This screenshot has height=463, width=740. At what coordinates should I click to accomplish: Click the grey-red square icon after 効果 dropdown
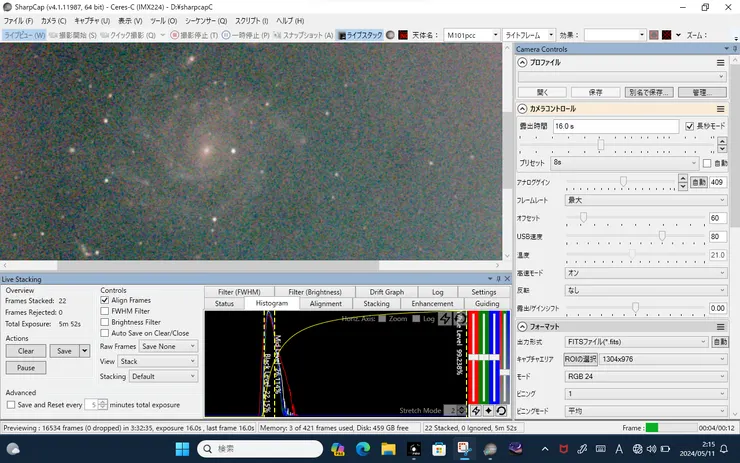click(654, 35)
